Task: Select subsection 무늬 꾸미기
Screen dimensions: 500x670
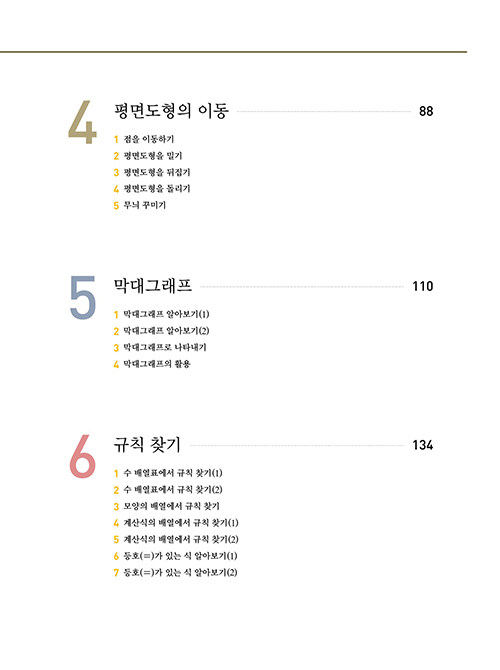Action: point(144,205)
